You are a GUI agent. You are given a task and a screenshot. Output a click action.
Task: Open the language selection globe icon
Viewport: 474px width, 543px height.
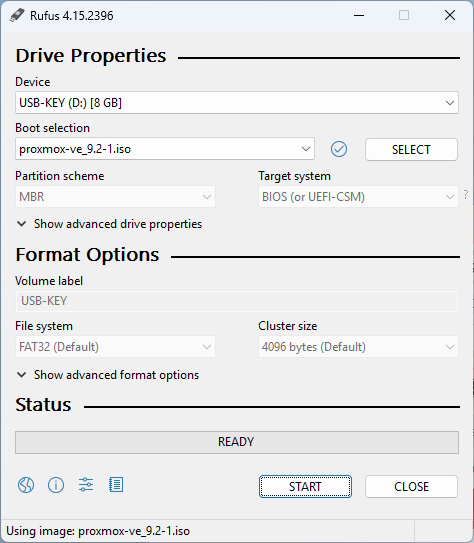coord(26,485)
